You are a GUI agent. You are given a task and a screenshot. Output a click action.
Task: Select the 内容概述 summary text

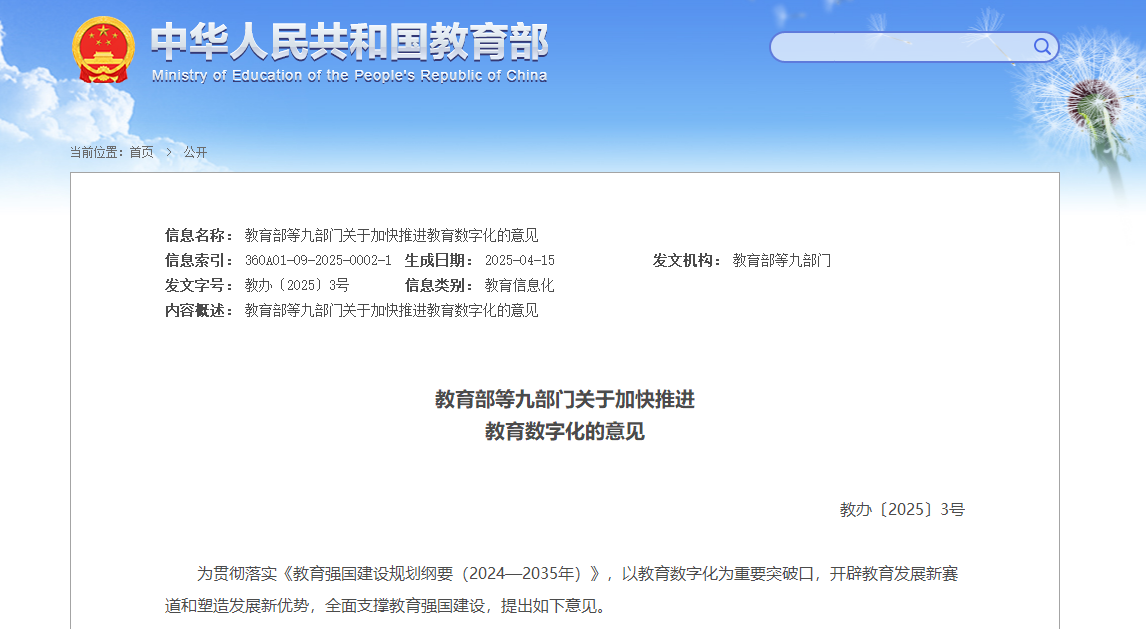pos(391,310)
